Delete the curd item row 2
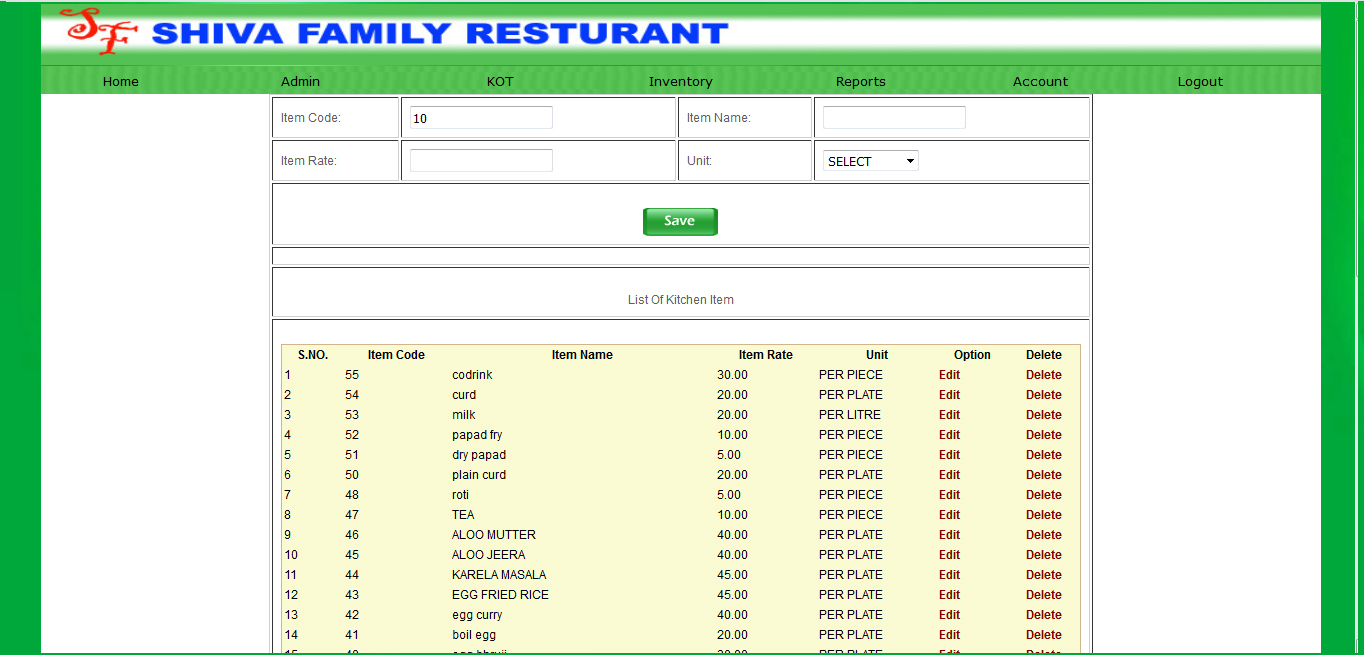Image resolution: width=1364 pixels, height=655 pixels. point(1044,395)
